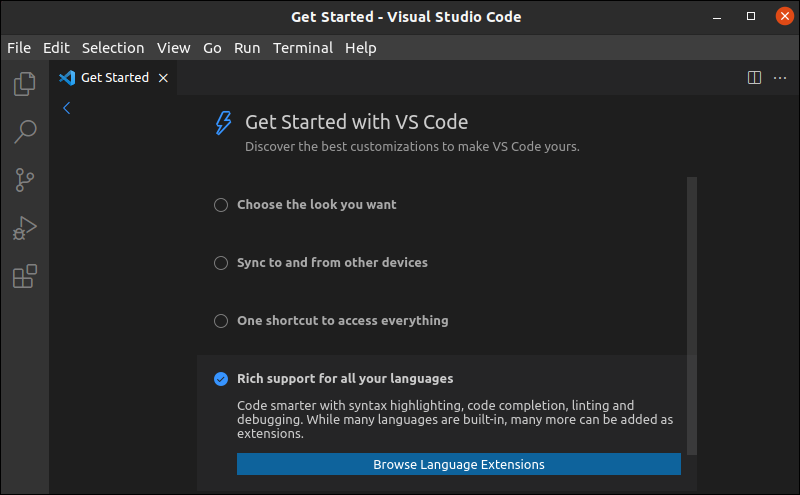
Task: Minimize the Visual Studio Code window
Action: 717,17
